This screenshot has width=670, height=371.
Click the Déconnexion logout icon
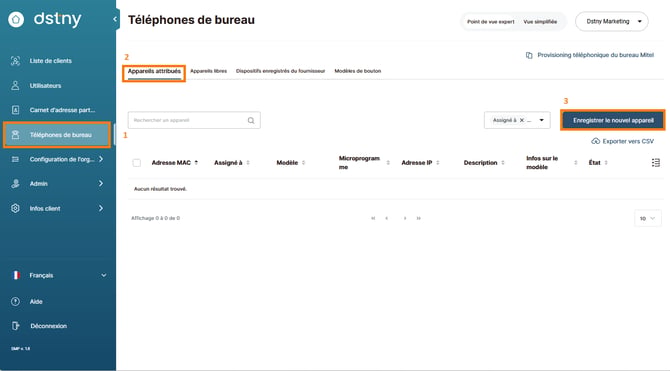tap(15, 326)
